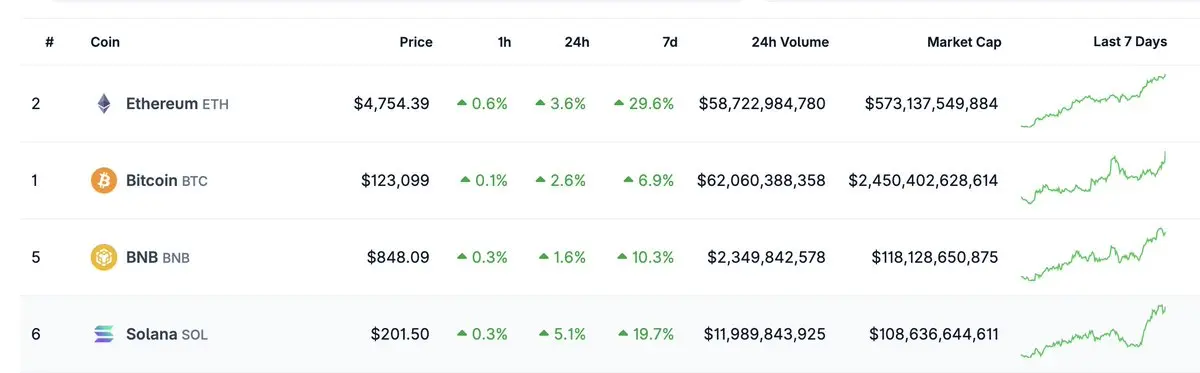Click the orange Bitcoin logo icon
This screenshot has height=373, width=1200.
(103, 181)
